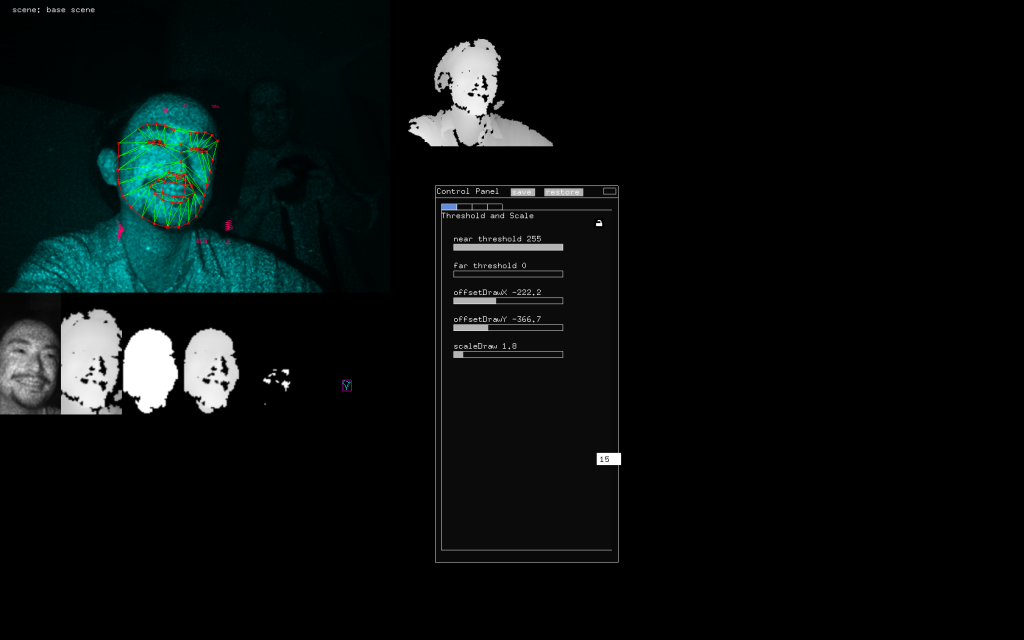This screenshot has height=640, width=1024.
Task: Click the far threshold slider bar
Action: [508, 274]
